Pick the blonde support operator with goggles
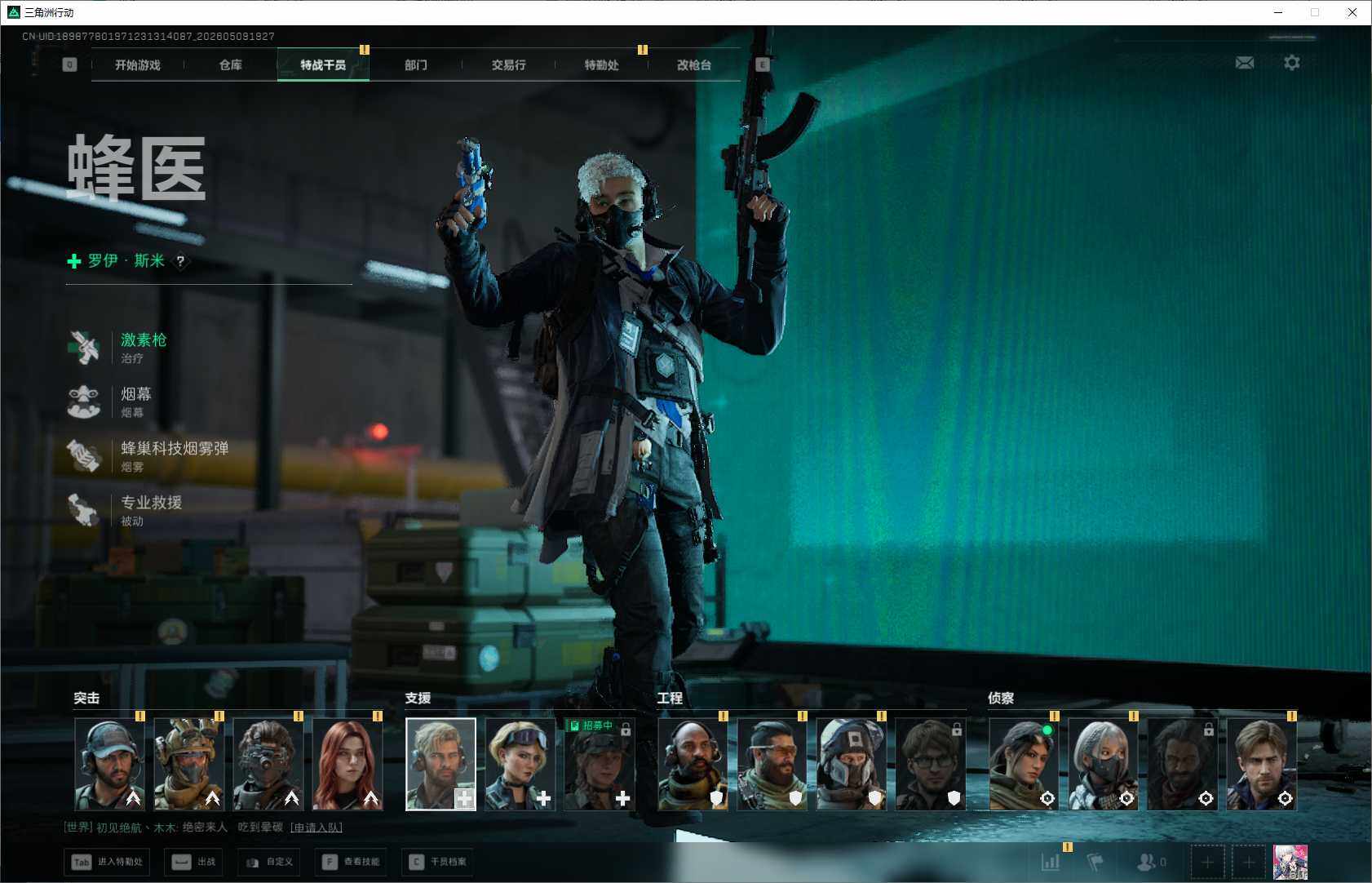1372x883 pixels. pos(520,764)
